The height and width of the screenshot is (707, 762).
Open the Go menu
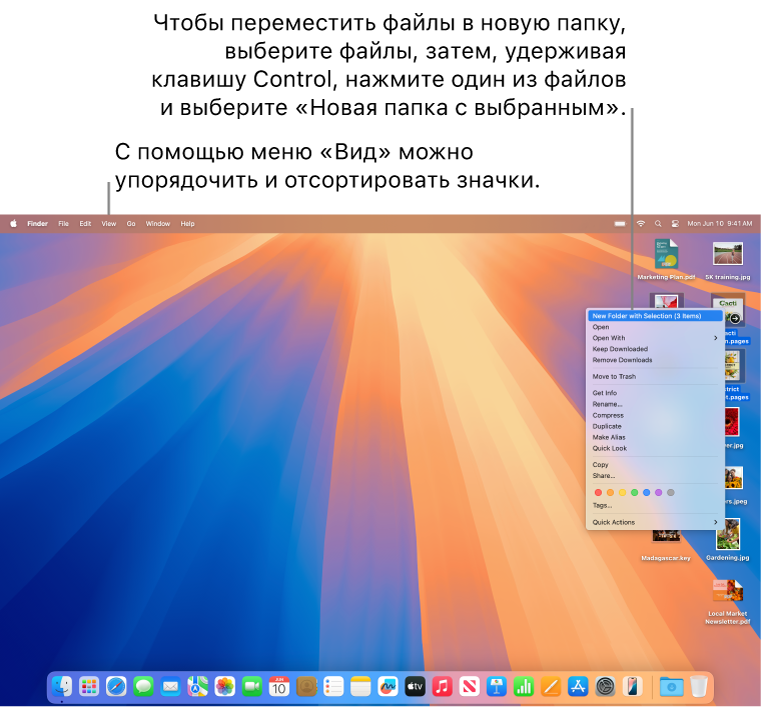(x=131, y=224)
